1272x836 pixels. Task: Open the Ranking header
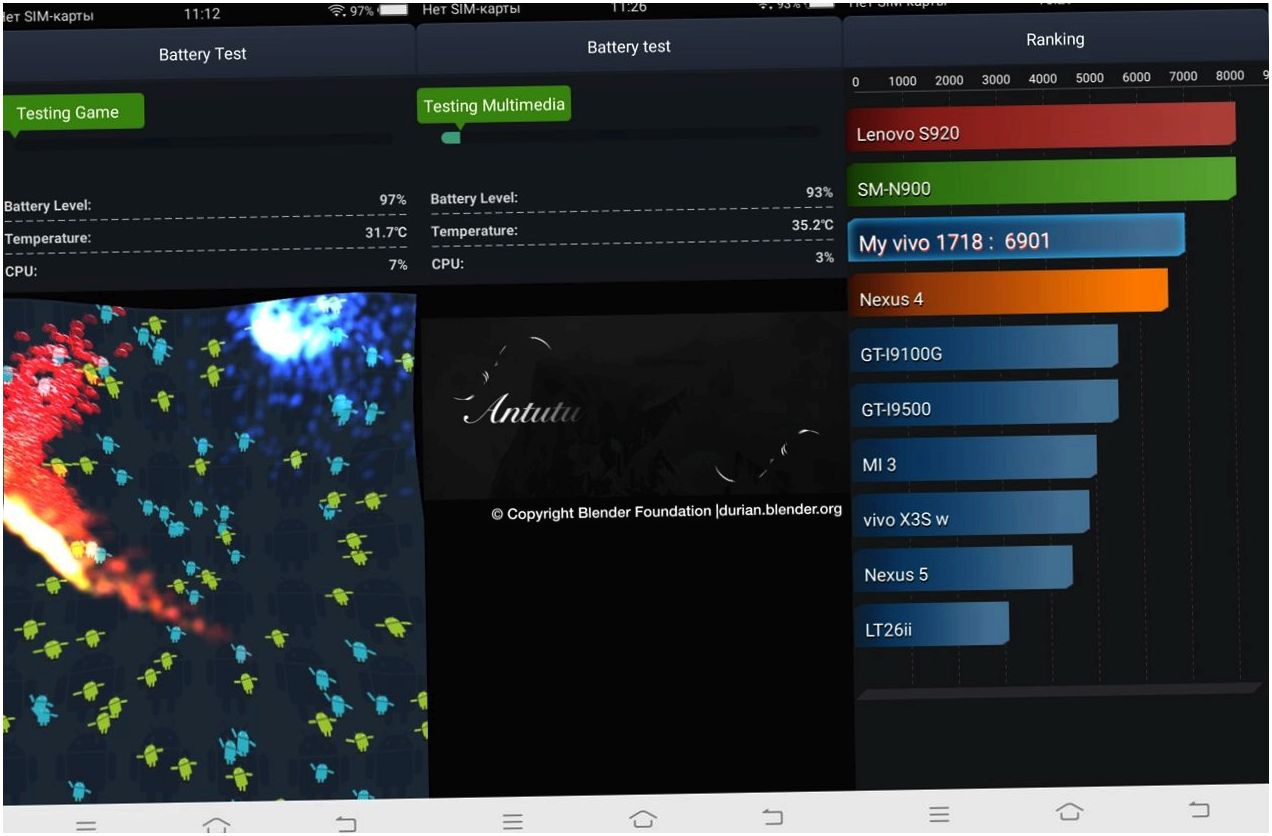click(x=1055, y=40)
